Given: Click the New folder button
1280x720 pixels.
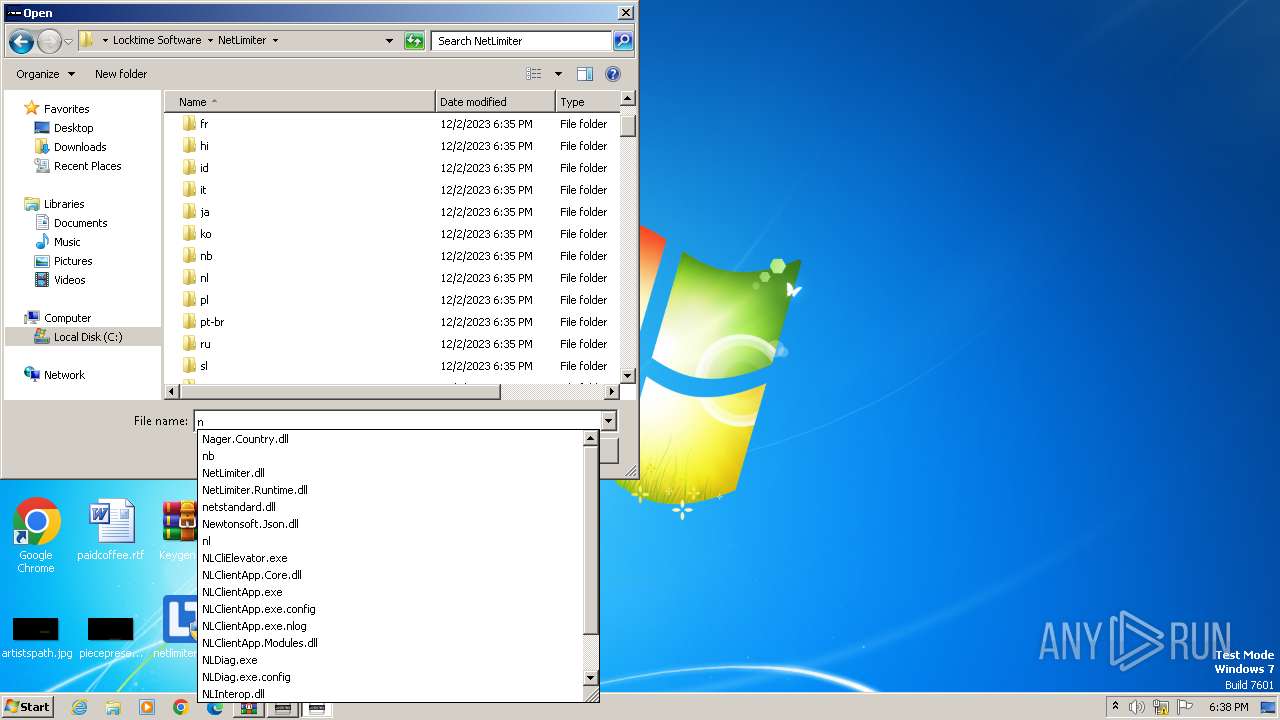Looking at the screenshot, I should (x=121, y=74).
